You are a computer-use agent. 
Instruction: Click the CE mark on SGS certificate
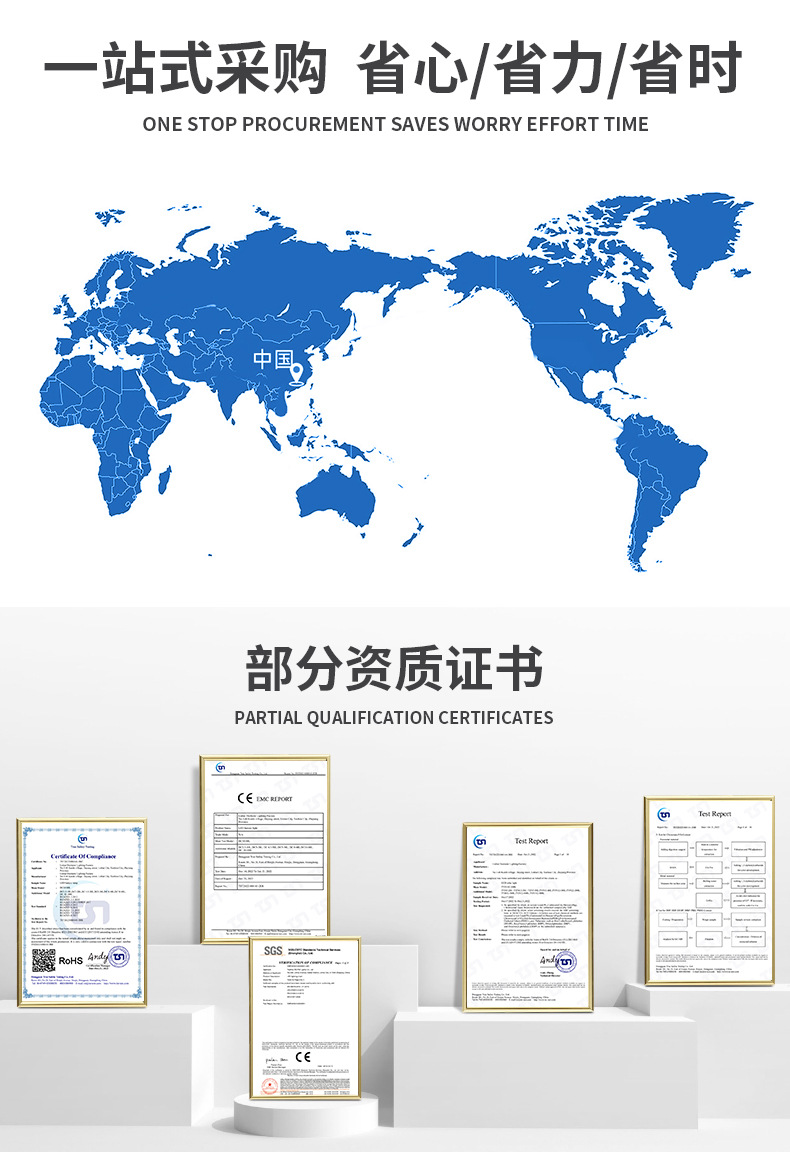tap(303, 1057)
